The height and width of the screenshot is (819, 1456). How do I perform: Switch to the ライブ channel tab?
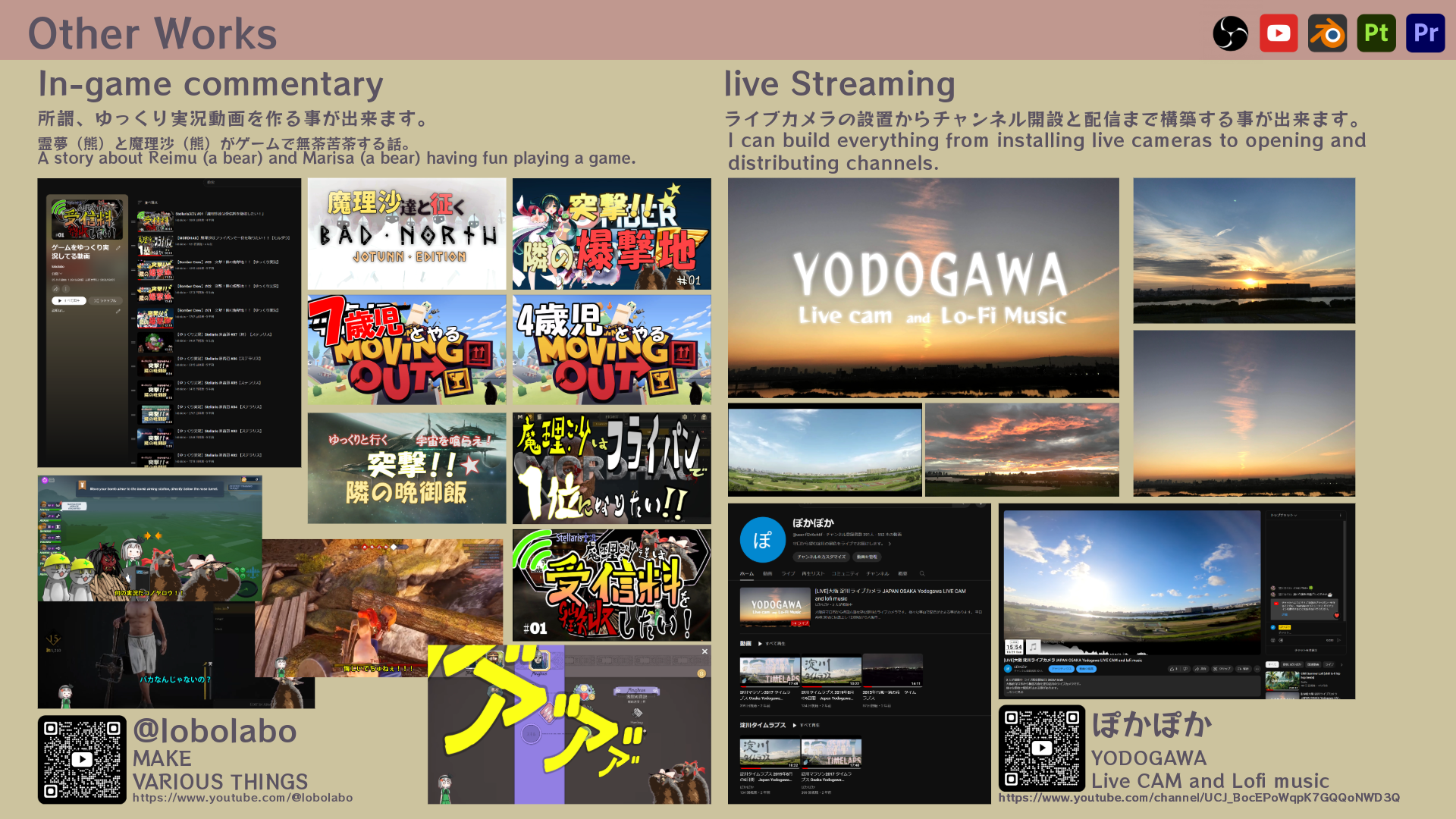tap(788, 573)
